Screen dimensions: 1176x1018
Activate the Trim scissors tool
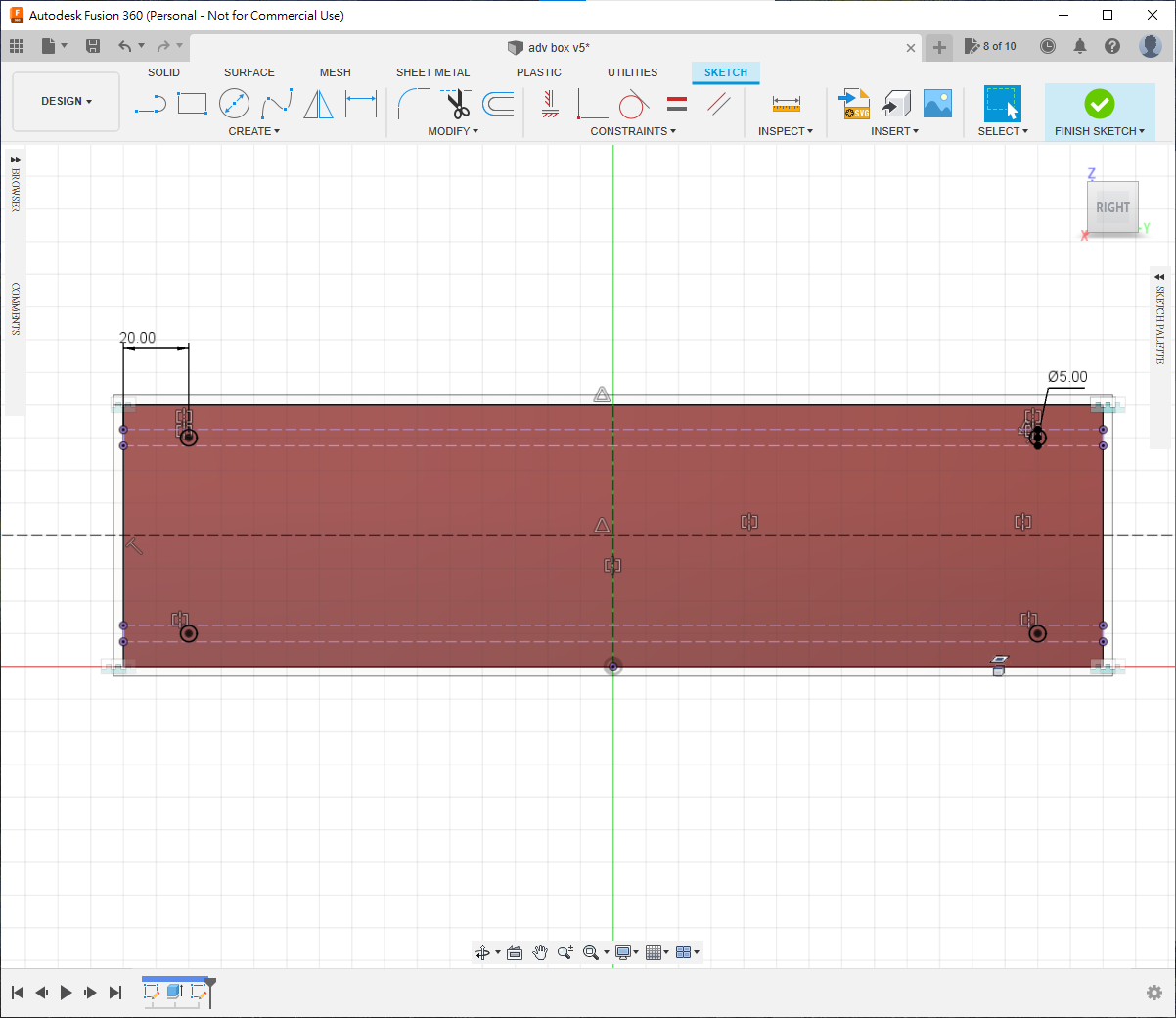click(x=457, y=104)
